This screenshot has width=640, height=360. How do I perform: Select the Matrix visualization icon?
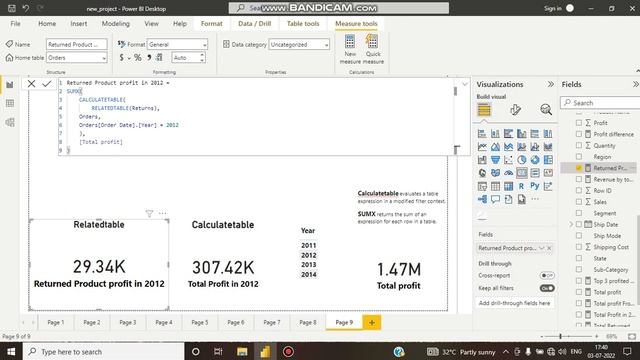tap(508, 186)
